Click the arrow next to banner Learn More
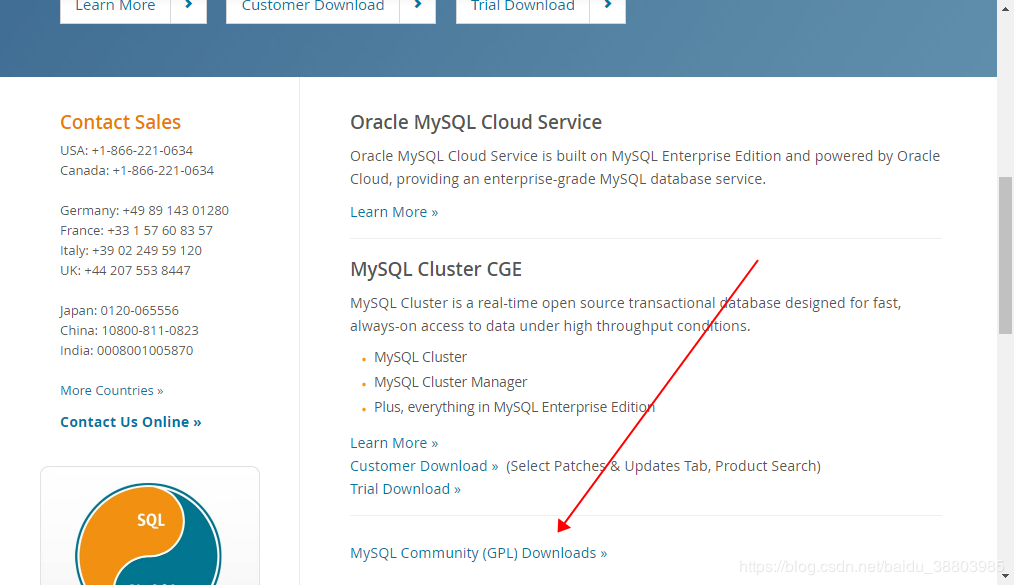This screenshot has height=585, width=1014. [x=189, y=8]
